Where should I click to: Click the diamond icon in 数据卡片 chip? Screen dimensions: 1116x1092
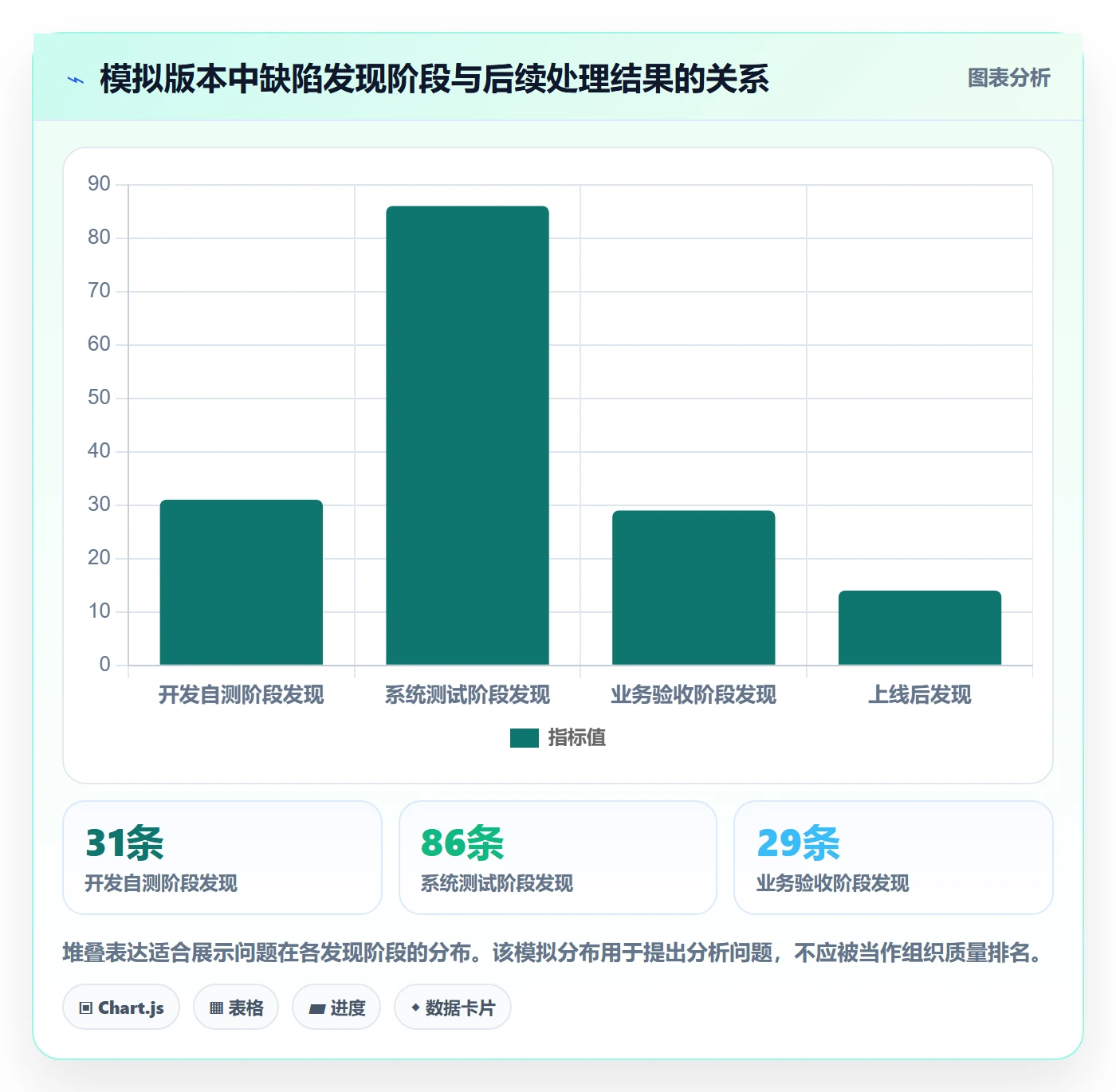coord(415,1008)
